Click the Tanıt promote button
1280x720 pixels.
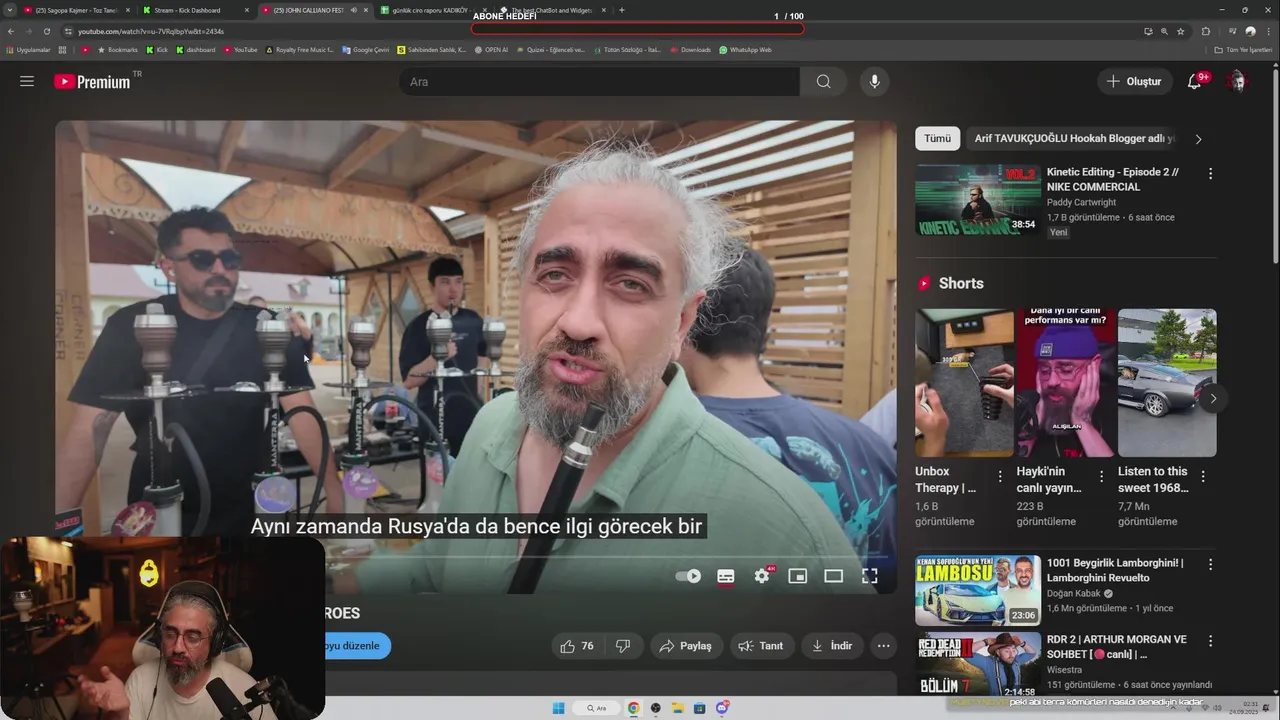click(x=761, y=646)
